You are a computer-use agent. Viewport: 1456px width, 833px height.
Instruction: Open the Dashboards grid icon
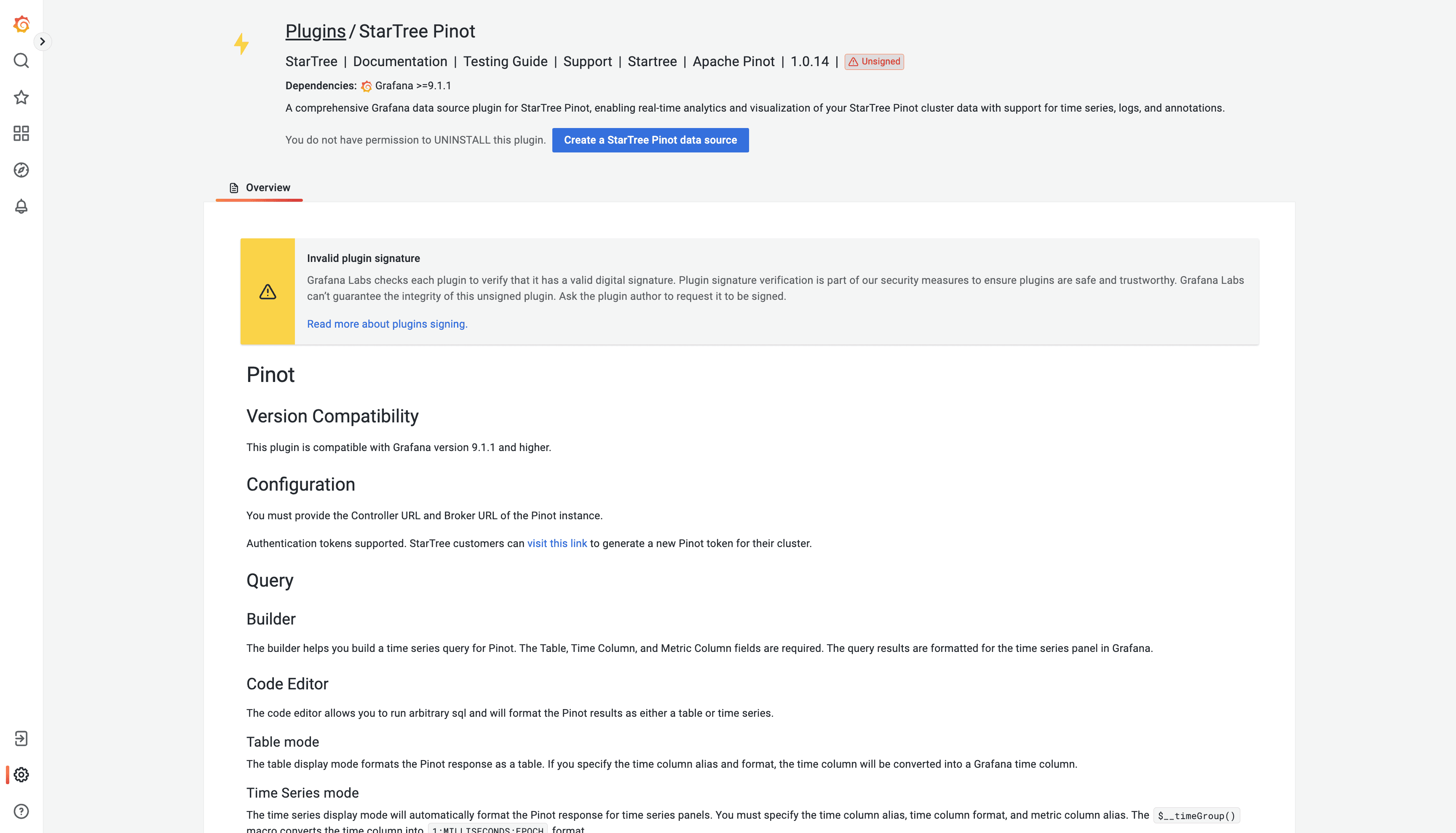coord(21,133)
